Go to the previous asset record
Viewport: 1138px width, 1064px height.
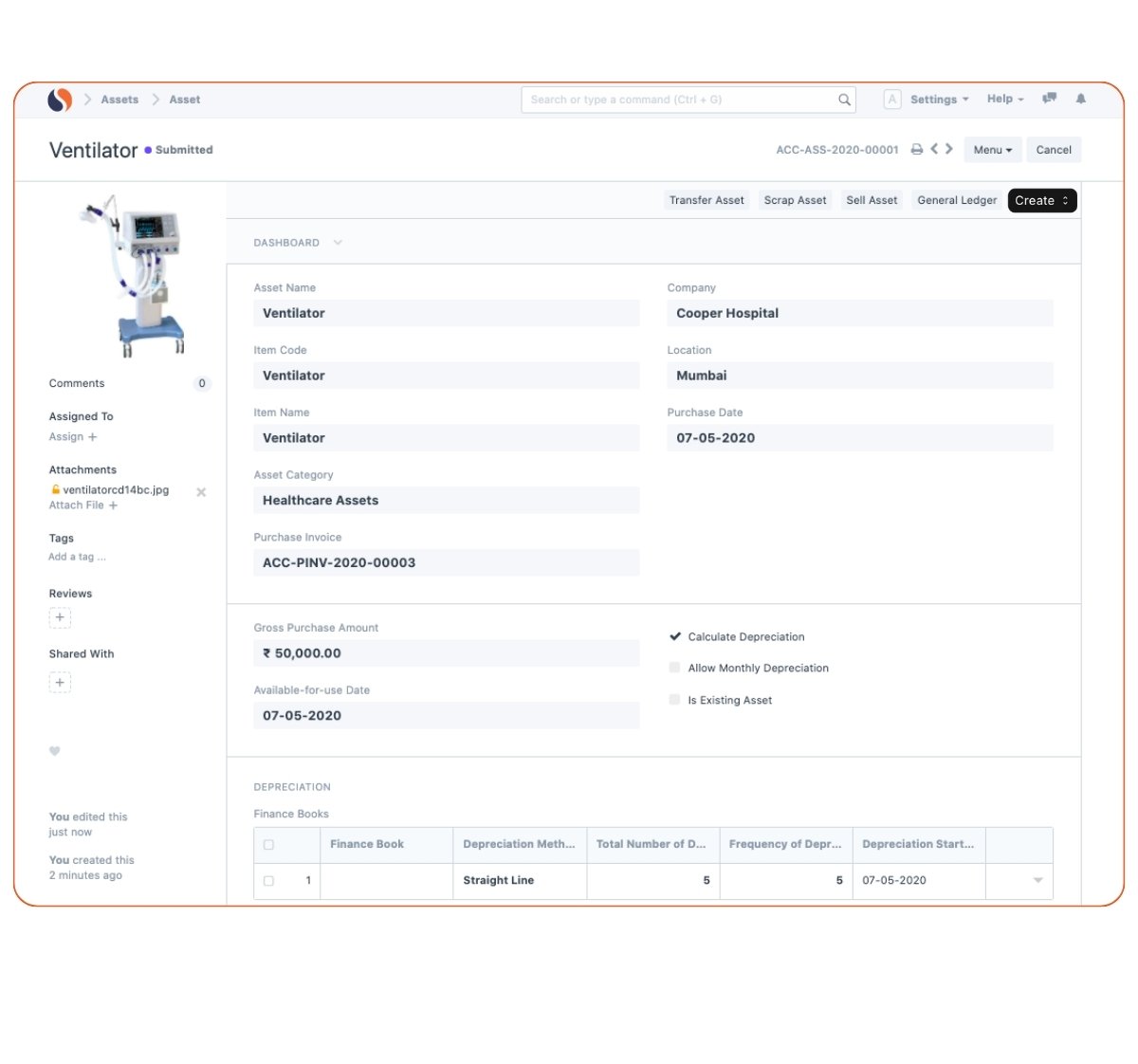point(934,149)
